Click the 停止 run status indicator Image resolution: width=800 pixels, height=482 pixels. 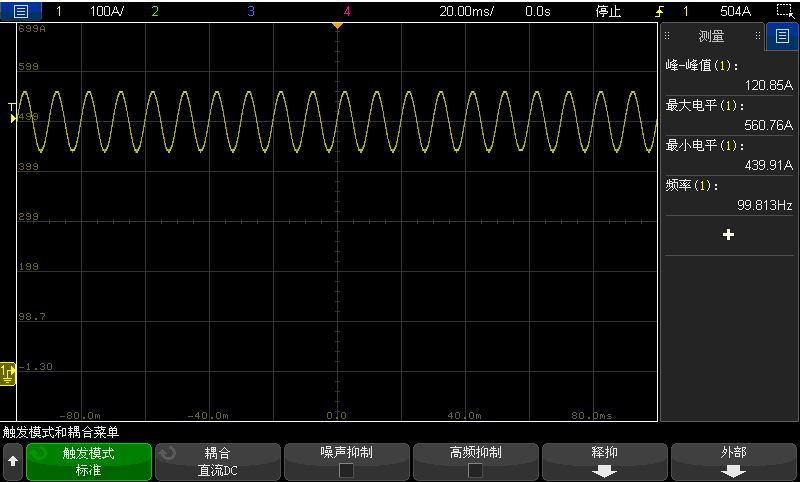click(608, 12)
